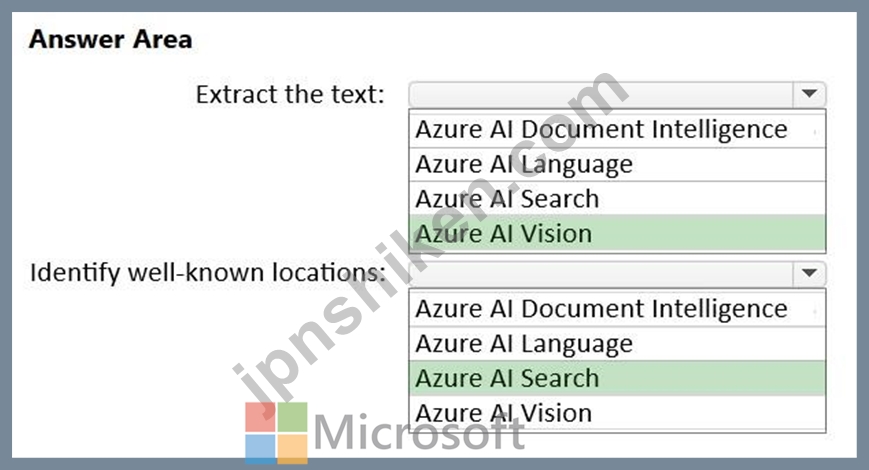The image size is (869, 470).
Task: Click the red square of Microsoft logo
Action: click(260, 417)
